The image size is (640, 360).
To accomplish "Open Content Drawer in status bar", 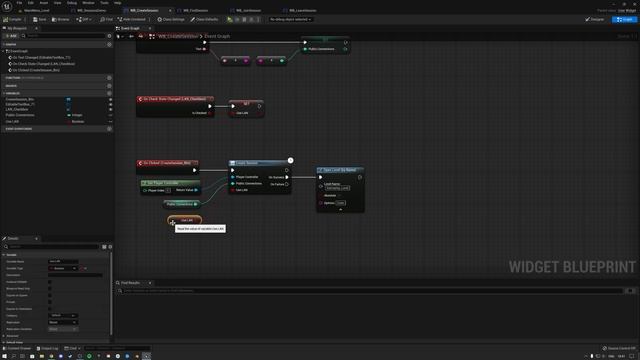I will (x=17, y=348).
